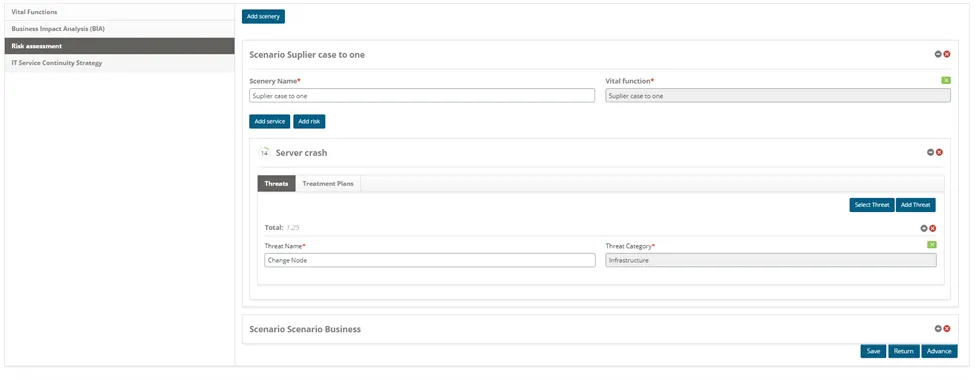This screenshot has height=379, width=975.
Task: Expand the Scenario Scenario Business panel
Action: point(938,329)
